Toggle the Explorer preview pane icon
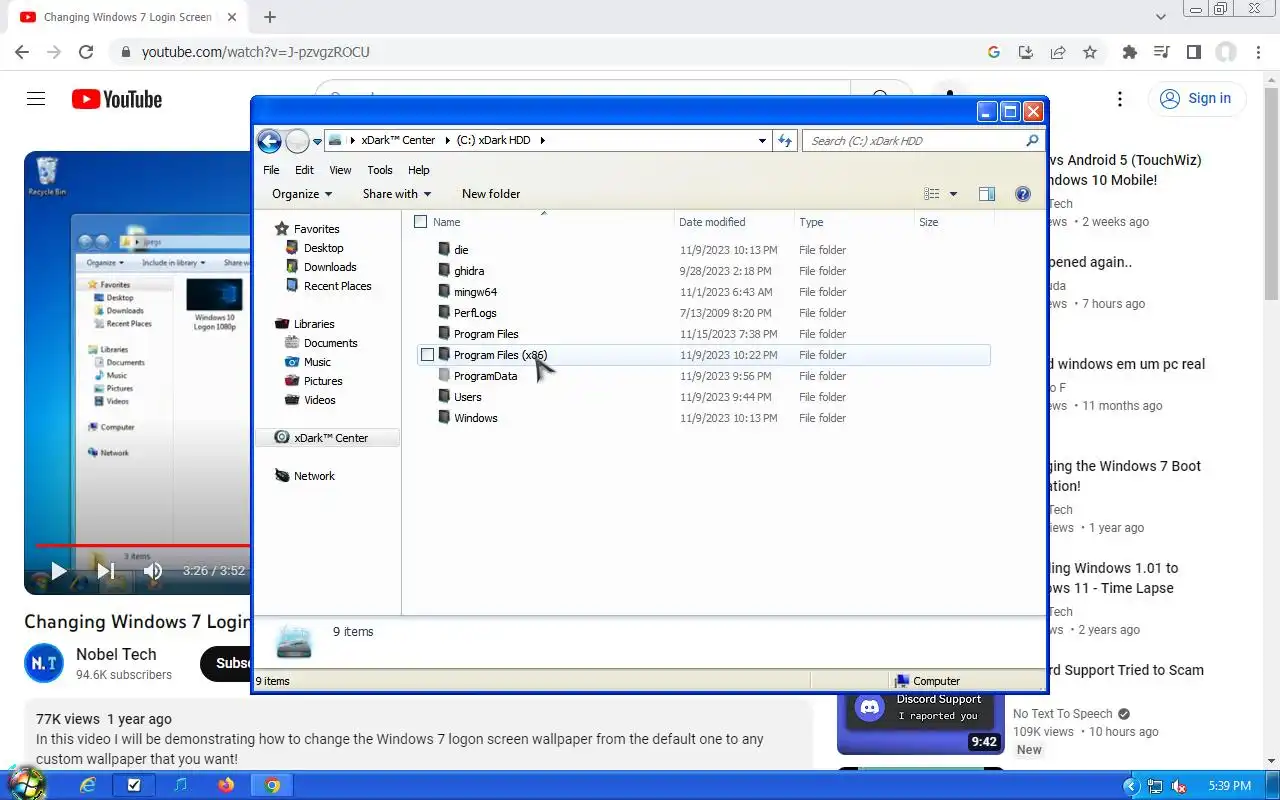 pyautogui.click(x=986, y=194)
